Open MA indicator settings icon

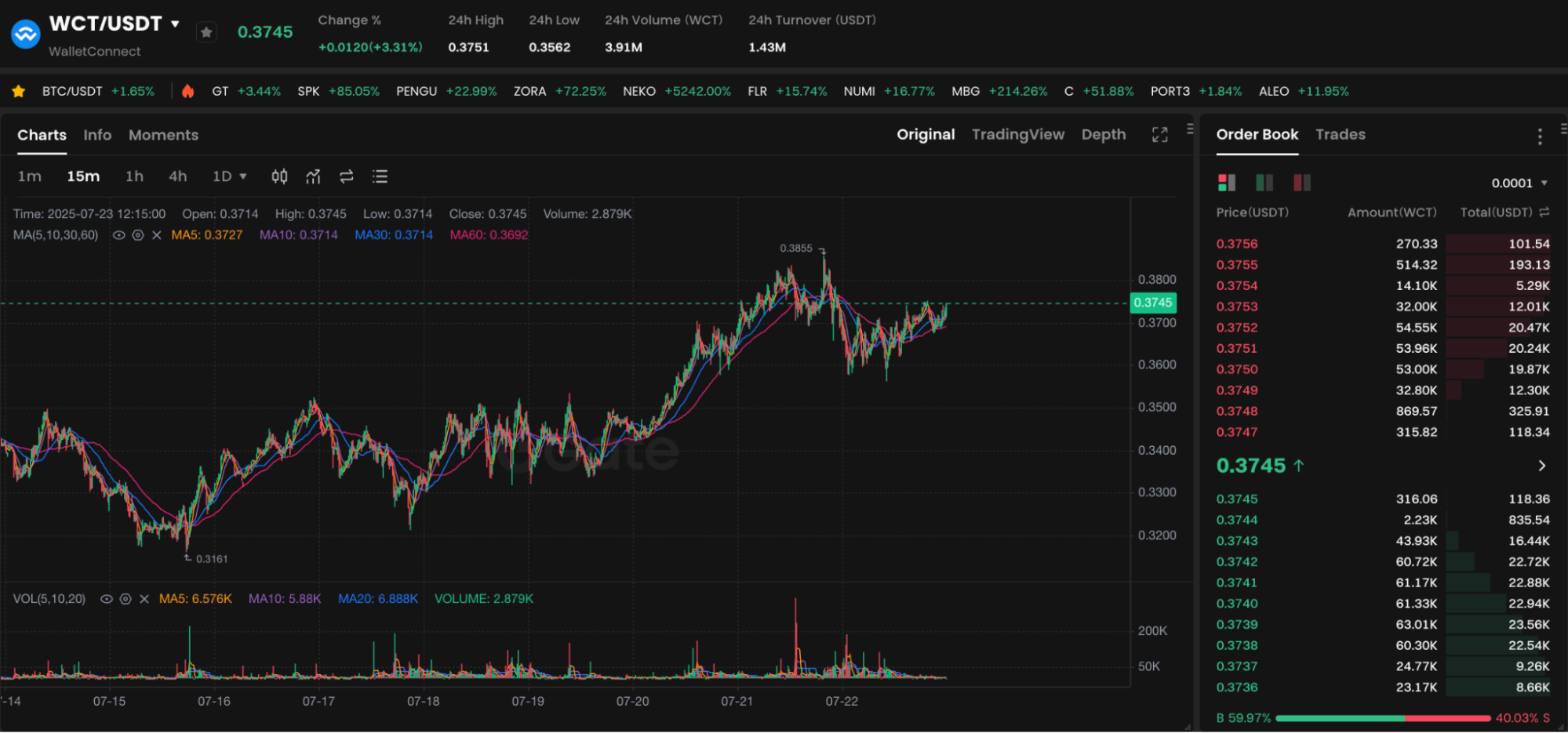click(x=138, y=235)
